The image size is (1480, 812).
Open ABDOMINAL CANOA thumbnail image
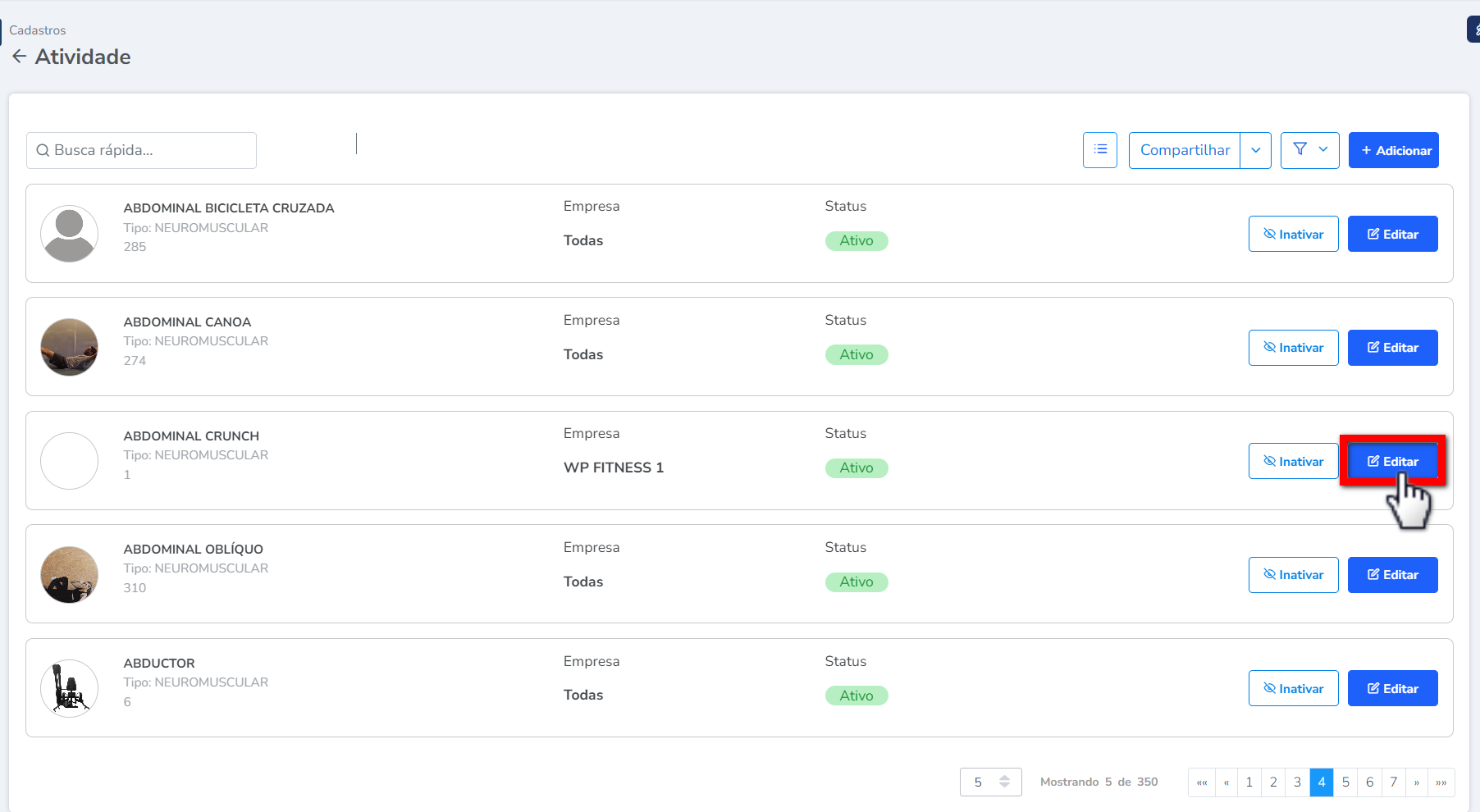(70, 347)
